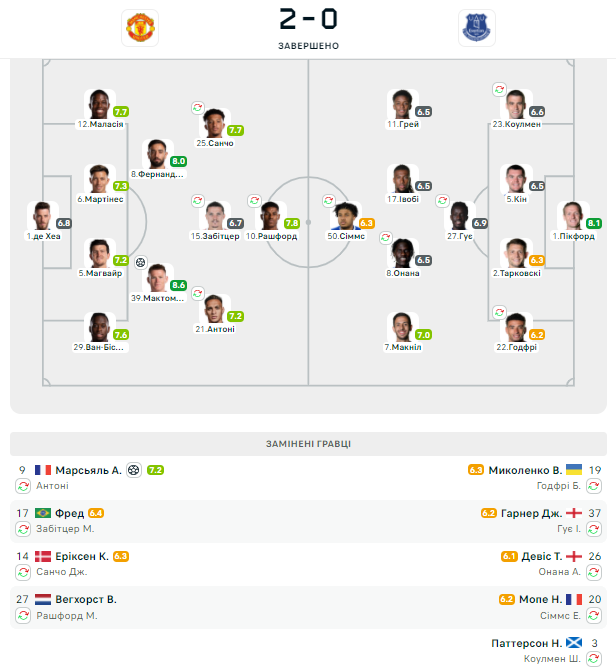616x672 pixels.
Task: Click the Scotland flag next to Паттерсон
Action: click(574, 643)
